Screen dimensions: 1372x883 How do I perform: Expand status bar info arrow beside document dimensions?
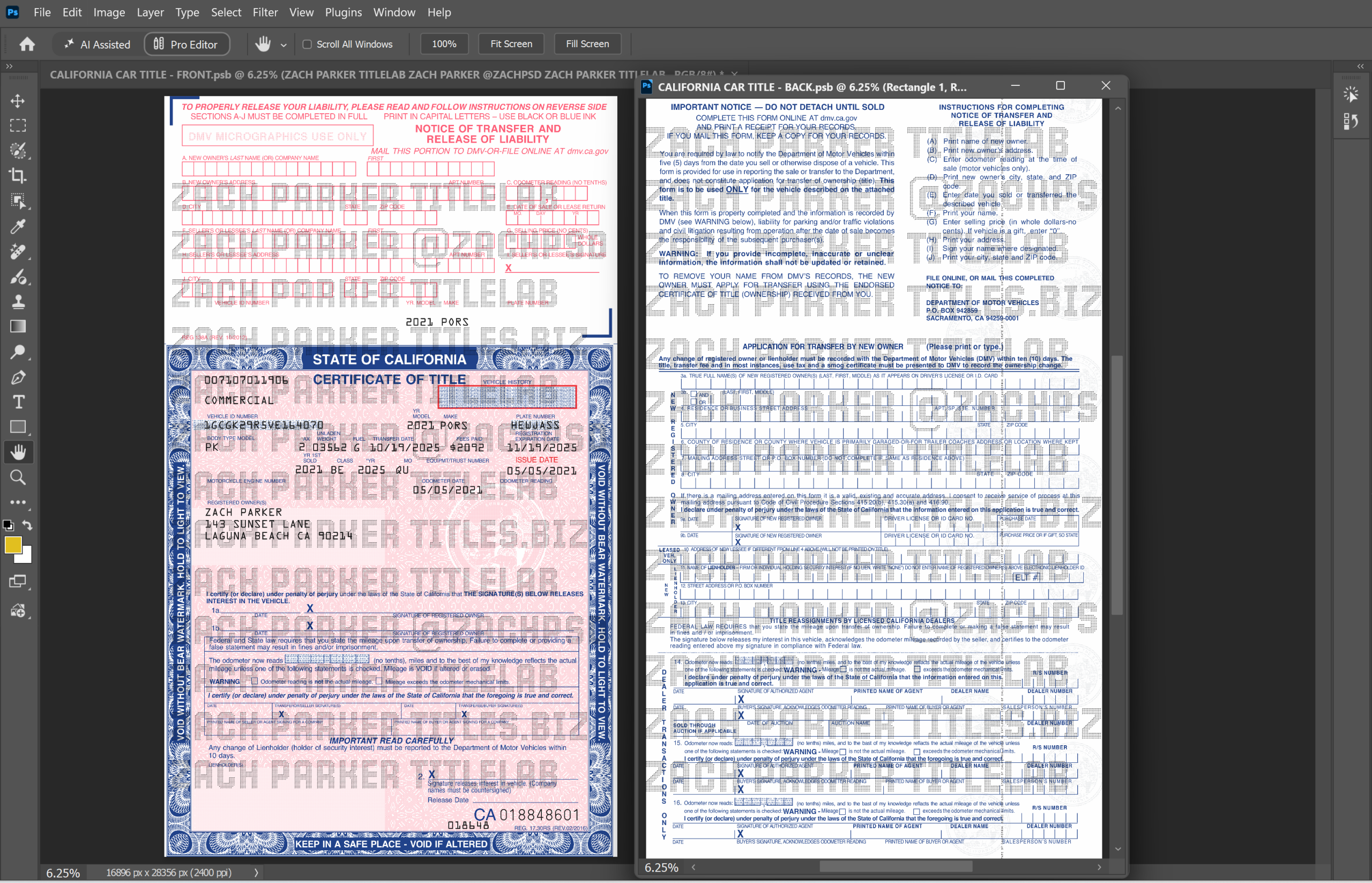[x=256, y=873]
